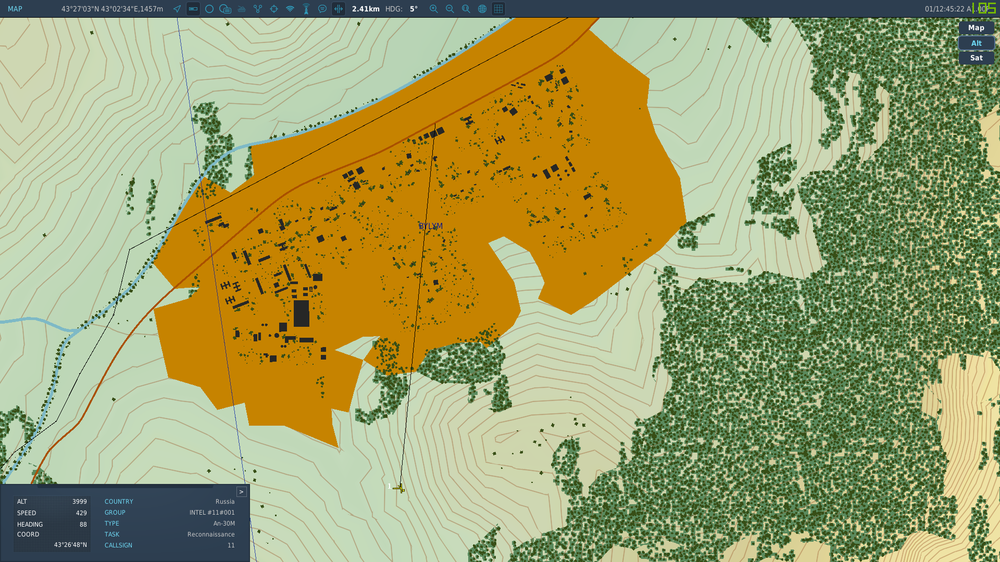Open the chat message bubble icon
Screen dimensions: 1000x562
point(322,8)
